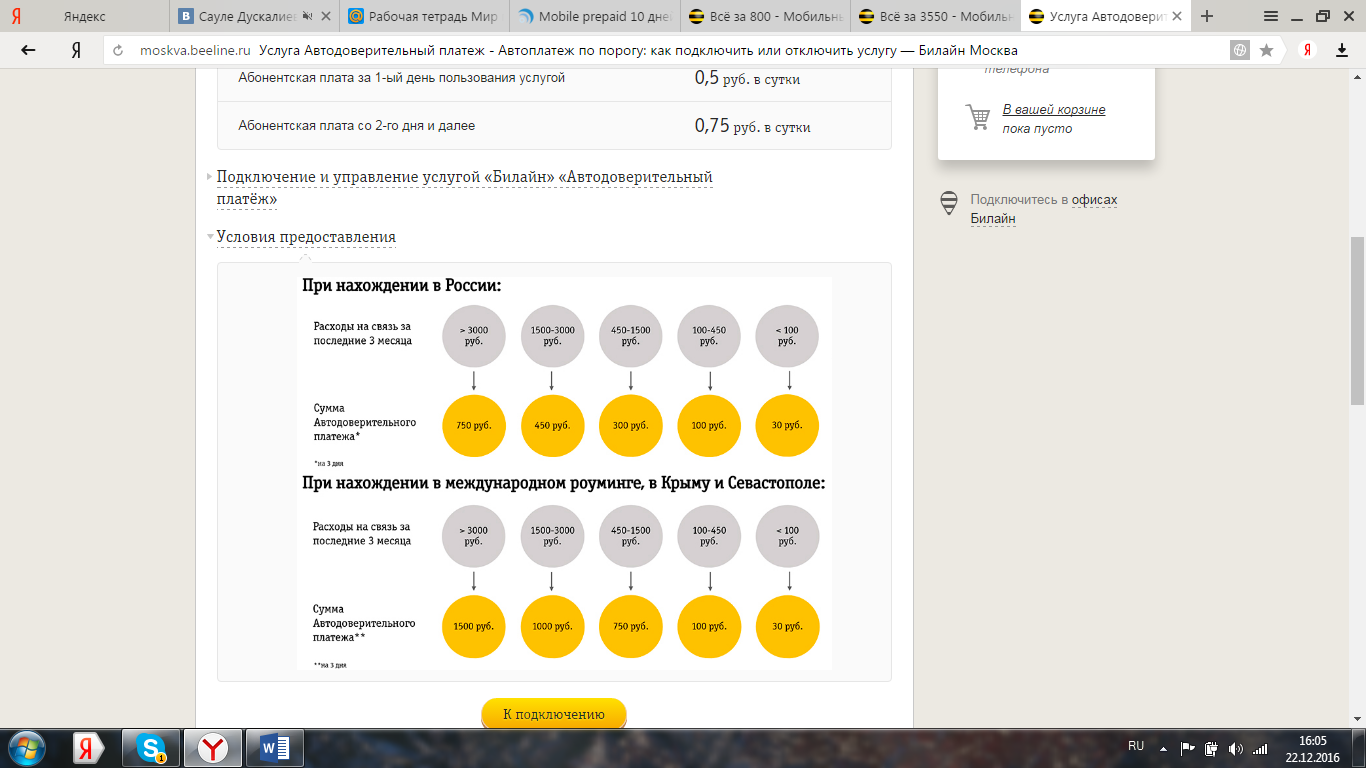The width and height of the screenshot is (1366, 768).
Task: Open Skype from the taskbar
Action: pyautogui.click(x=152, y=748)
